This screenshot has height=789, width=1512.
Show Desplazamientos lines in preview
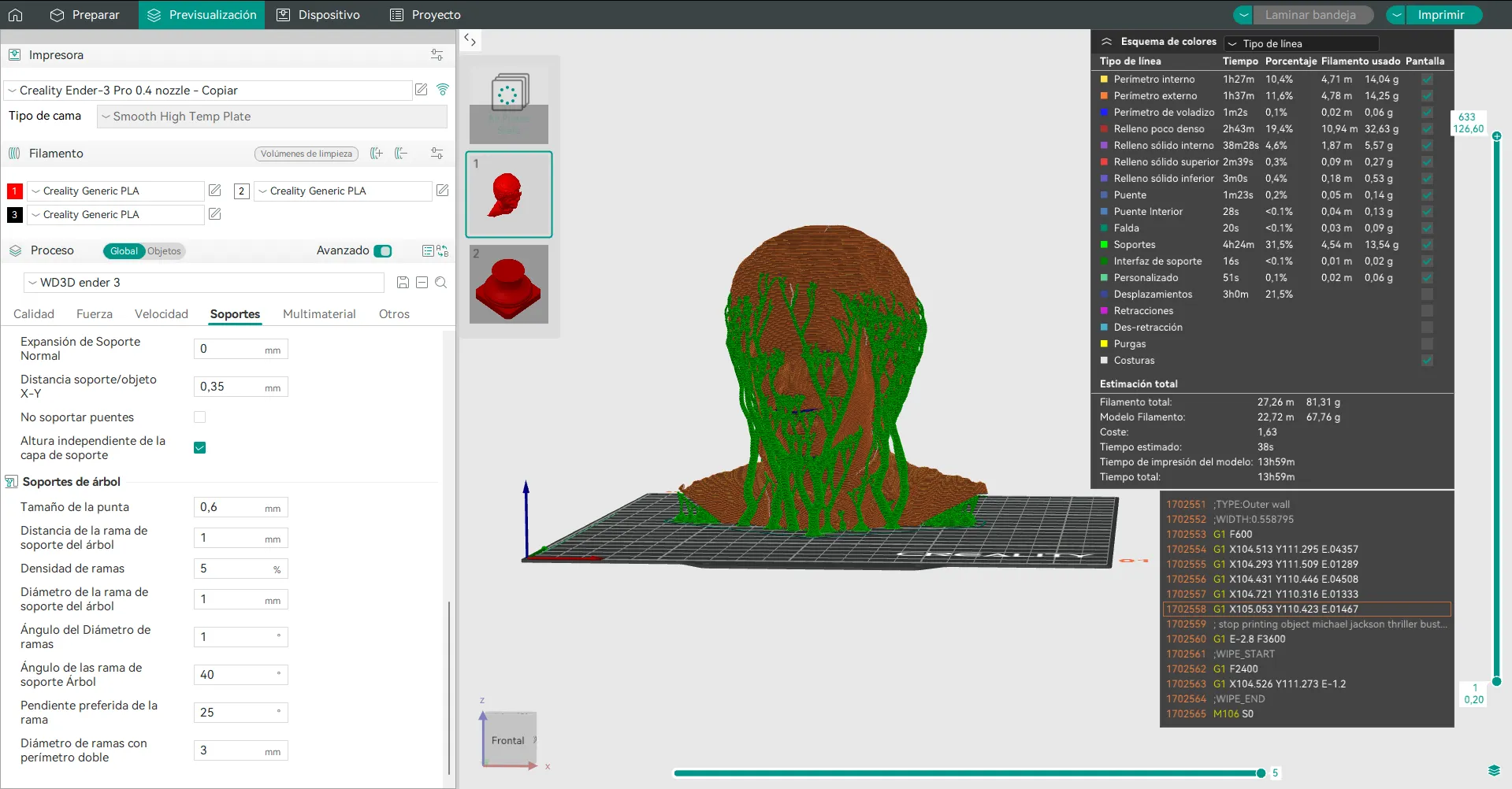1427,294
